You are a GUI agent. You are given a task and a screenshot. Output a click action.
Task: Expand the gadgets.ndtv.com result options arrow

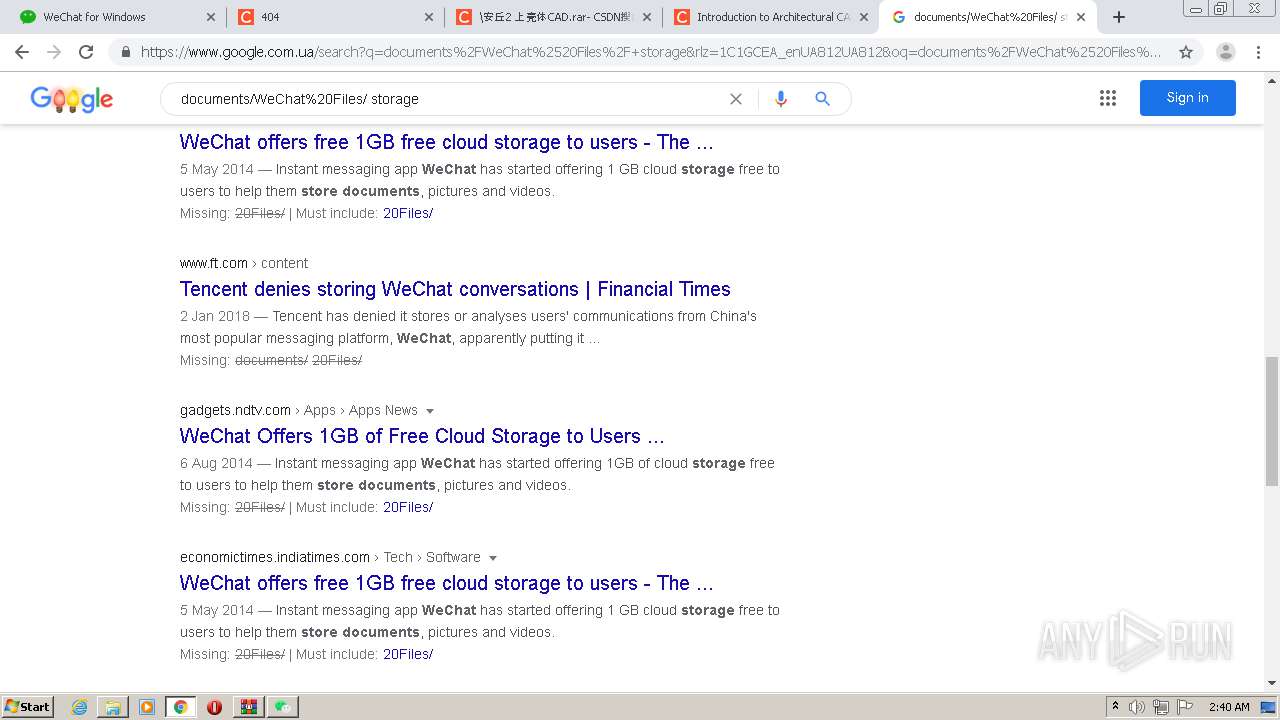click(x=430, y=411)
